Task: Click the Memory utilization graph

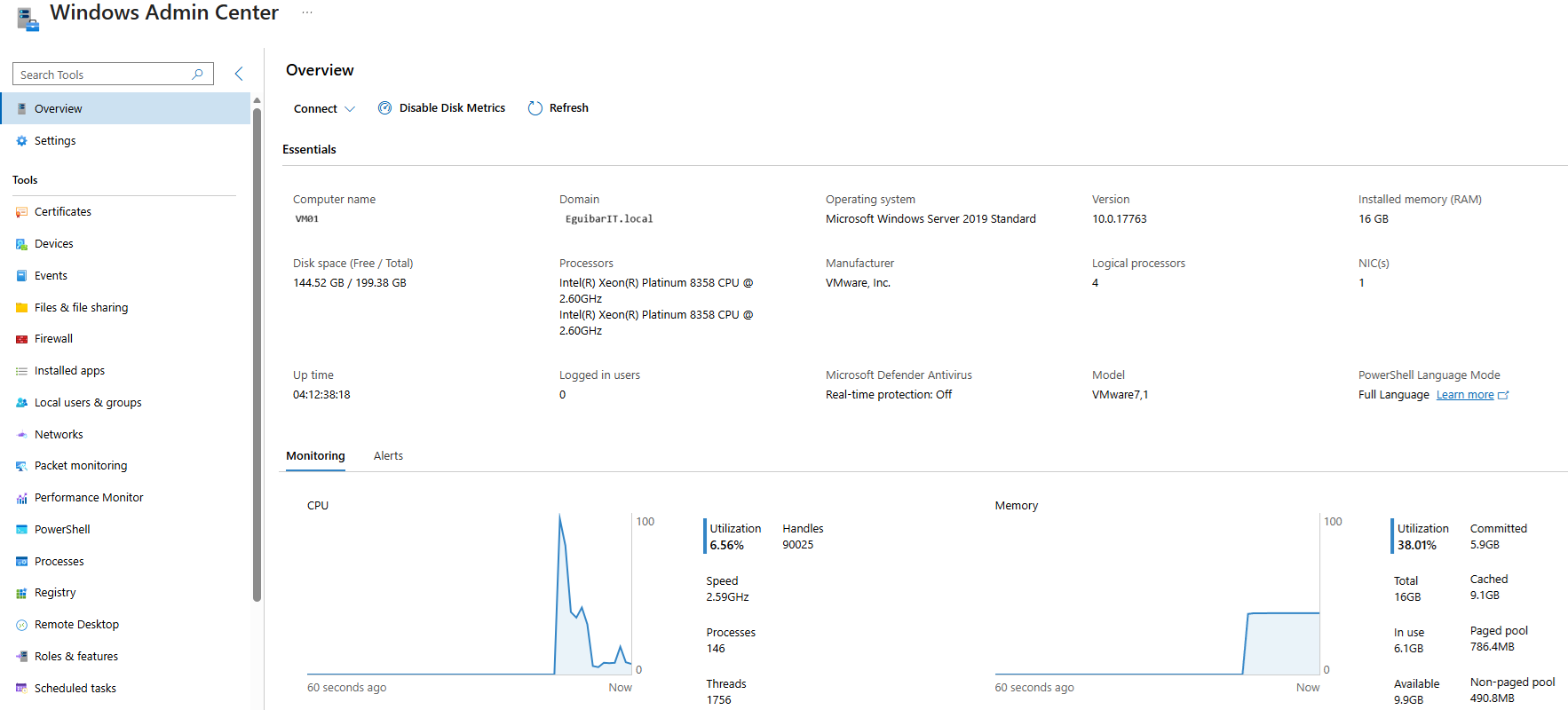Action: coord(1157,594)
